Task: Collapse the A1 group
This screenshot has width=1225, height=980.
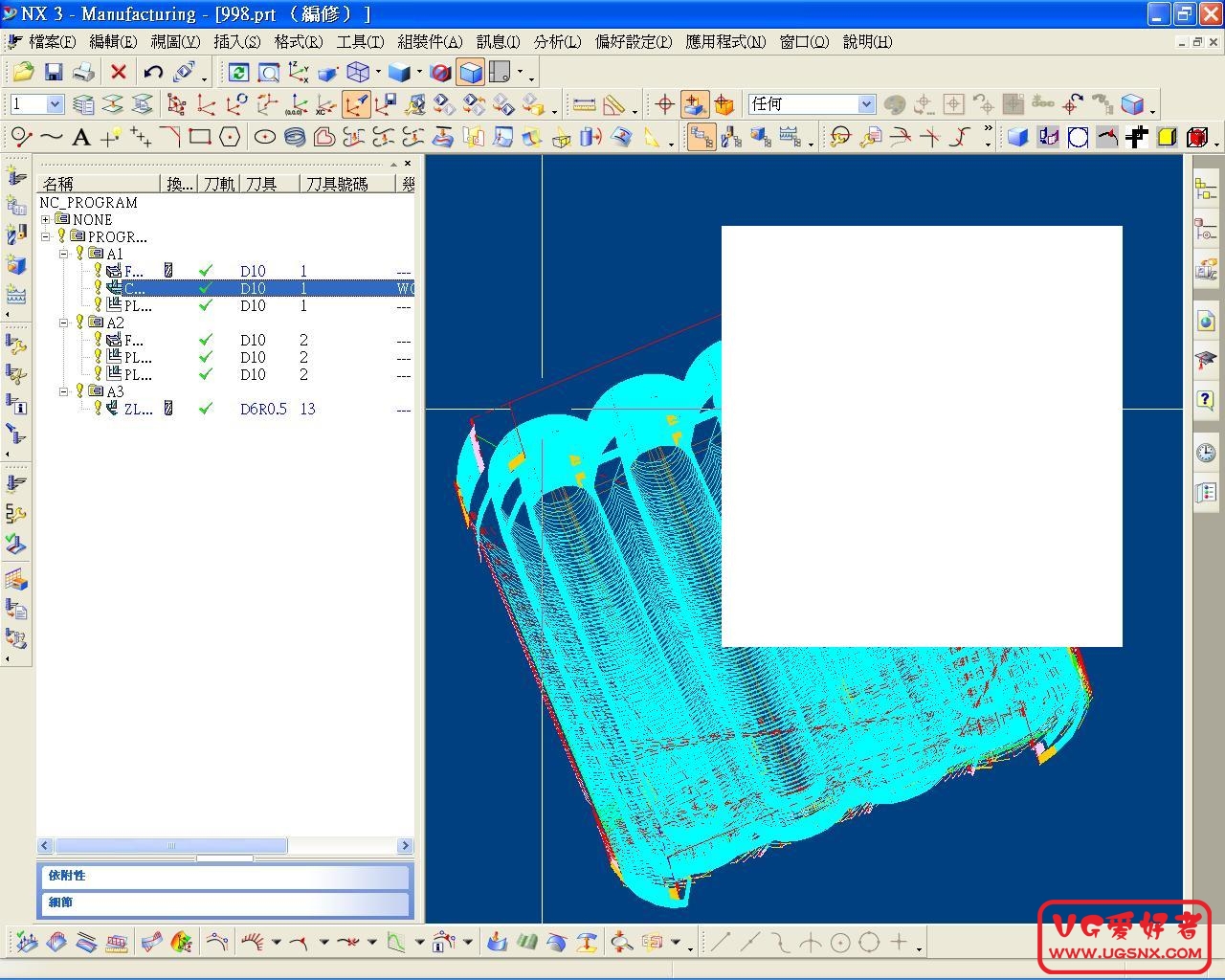Action: pos(63,254)
